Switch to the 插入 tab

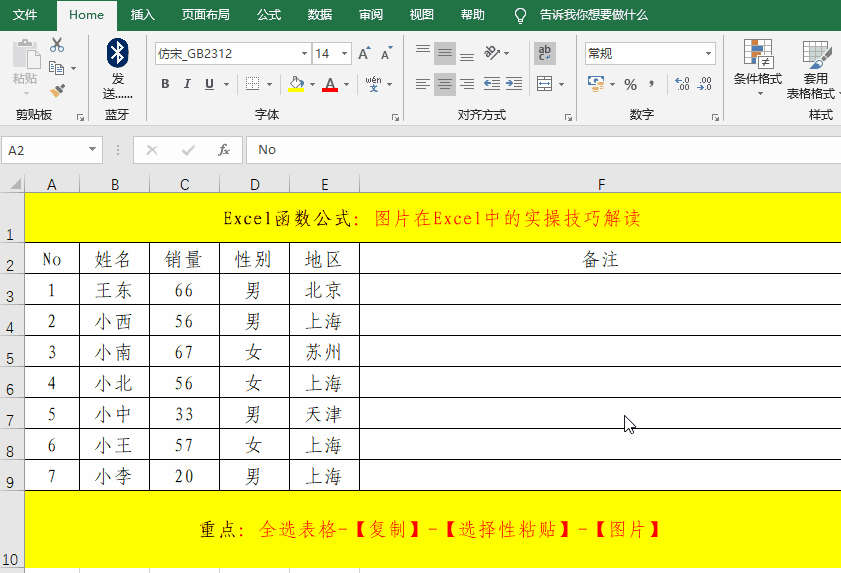point(143,15)
